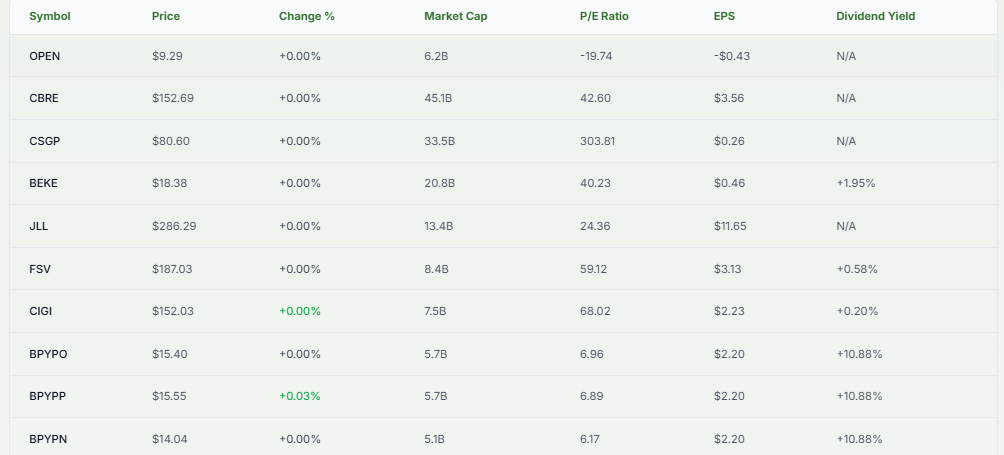Click CSGP P/E ratio 303.81 cell
1004x455 pixels.
click(597, 141)
